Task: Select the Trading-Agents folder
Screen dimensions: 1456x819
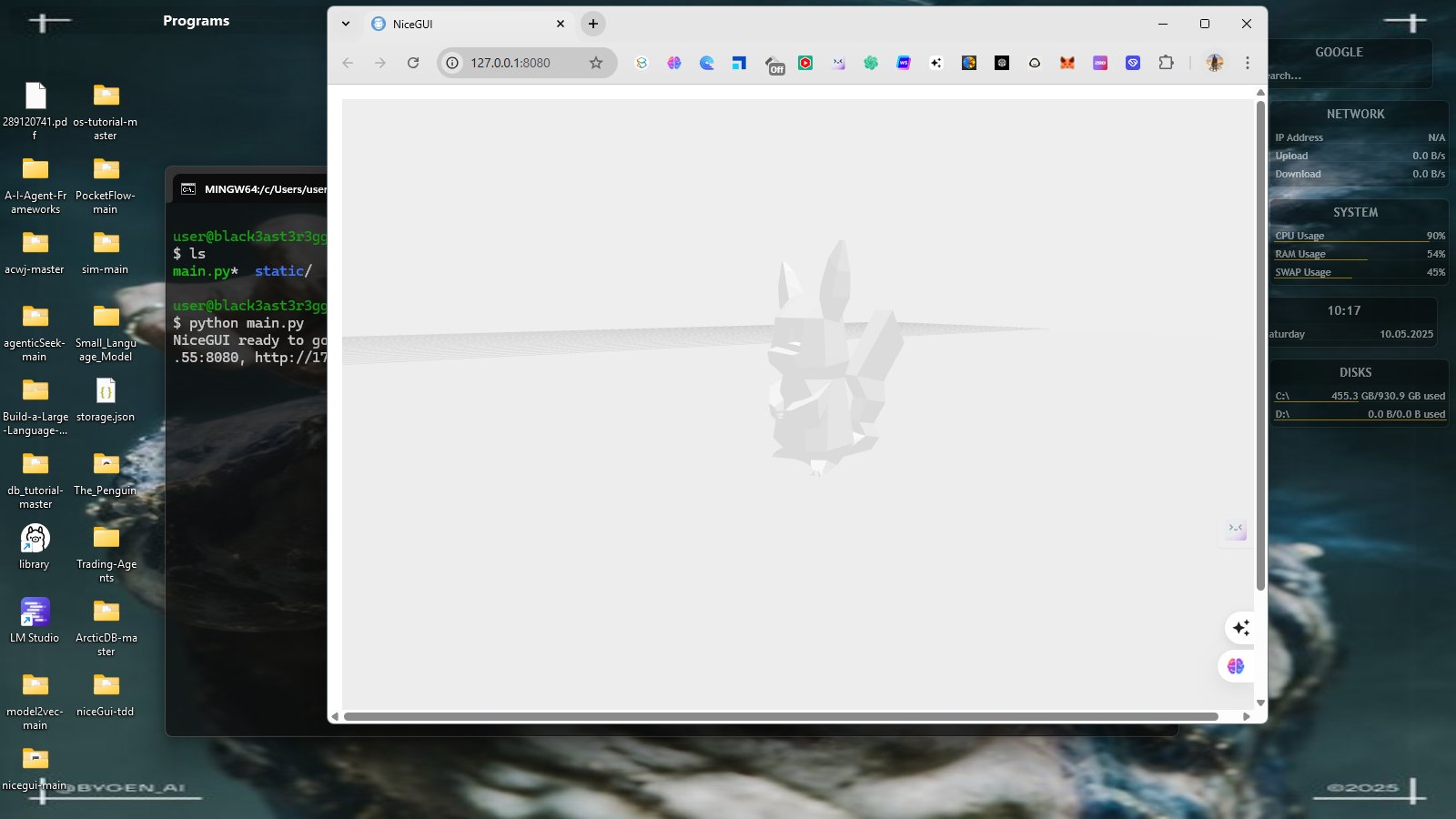Action: (106, 554)
